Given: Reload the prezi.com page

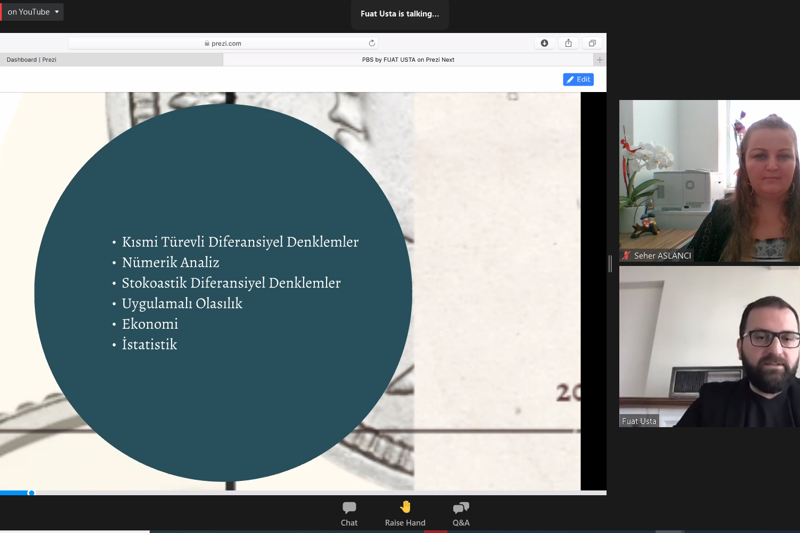Looking at the screenshot, I should click(x=372, y=43).
